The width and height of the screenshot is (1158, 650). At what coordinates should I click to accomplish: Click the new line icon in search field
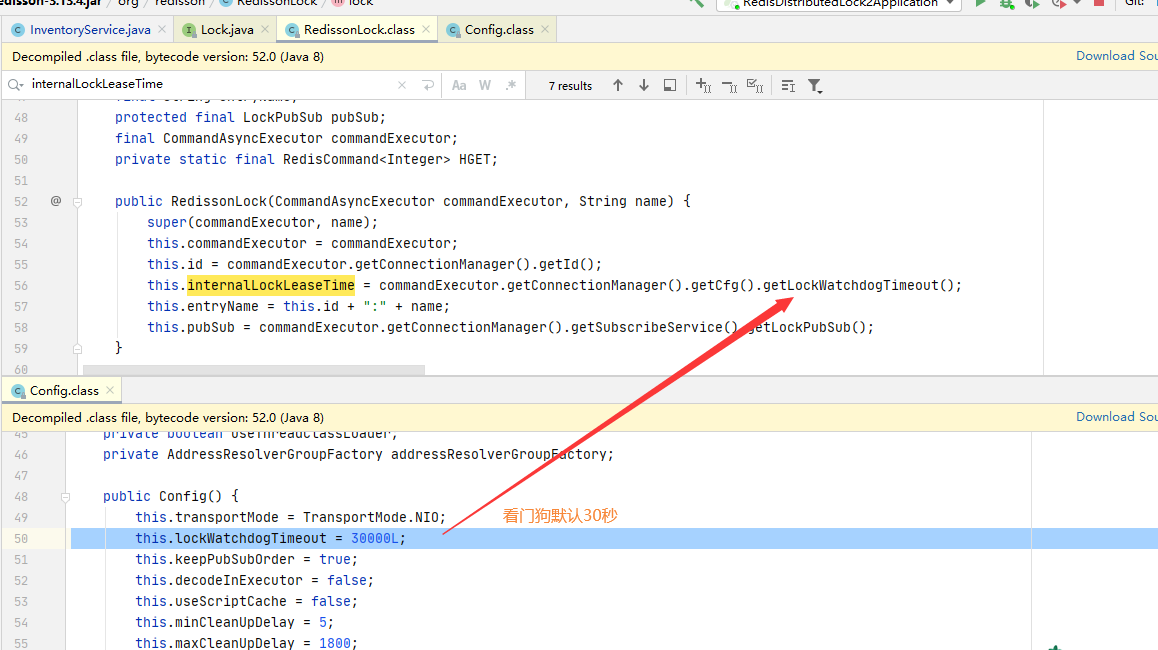point(428,85)
